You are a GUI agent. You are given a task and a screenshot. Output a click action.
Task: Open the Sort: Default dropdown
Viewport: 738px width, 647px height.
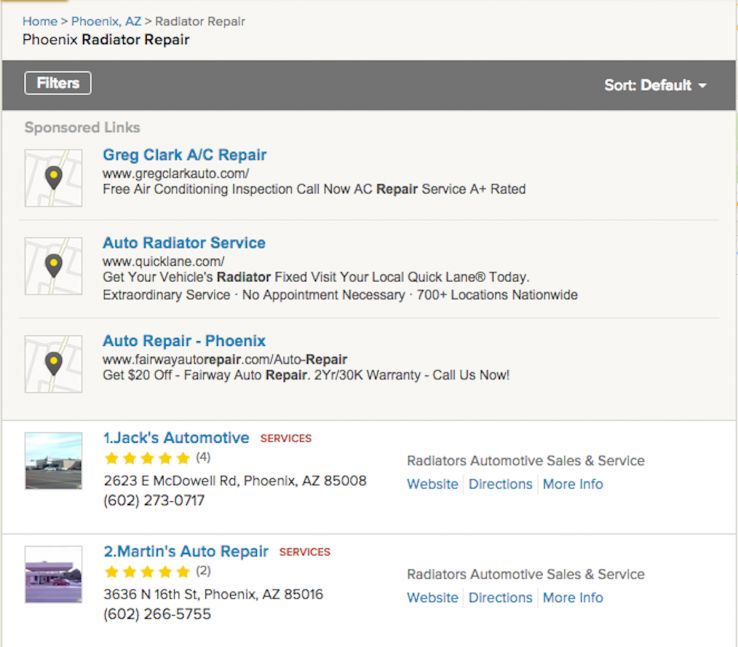(x=655, y=85)
